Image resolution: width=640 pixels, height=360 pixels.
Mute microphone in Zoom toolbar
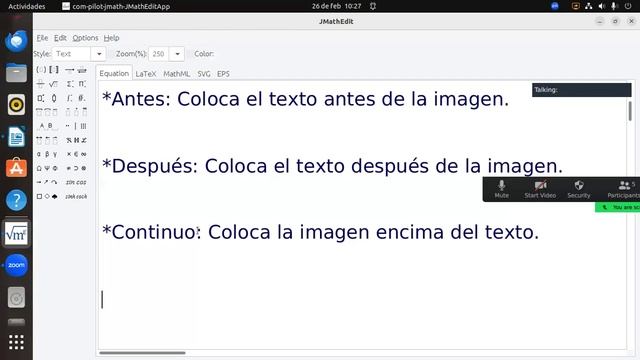pos(502,189)
